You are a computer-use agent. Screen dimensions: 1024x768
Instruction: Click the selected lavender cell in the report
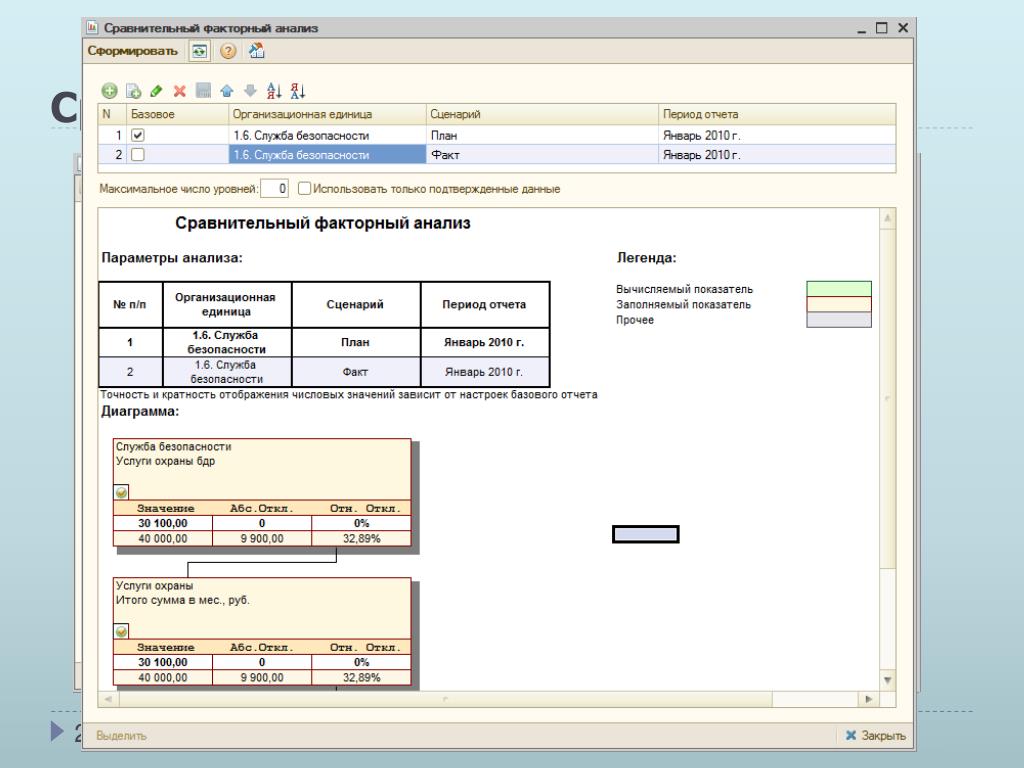(646, 534)
